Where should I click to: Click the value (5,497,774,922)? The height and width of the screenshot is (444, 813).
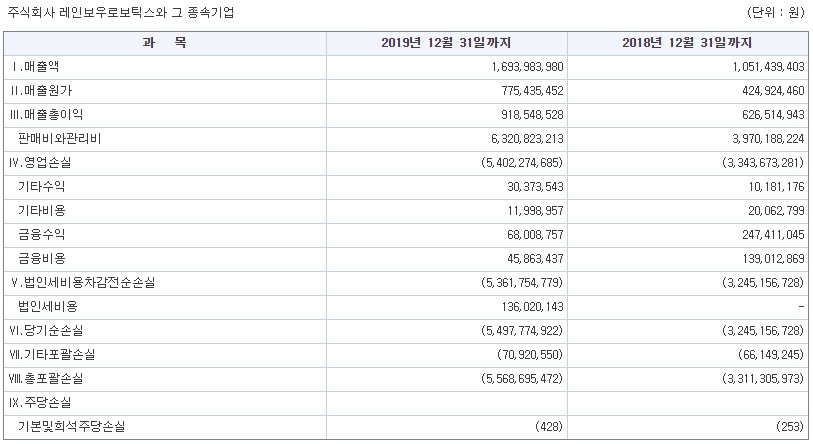(522, 330)
